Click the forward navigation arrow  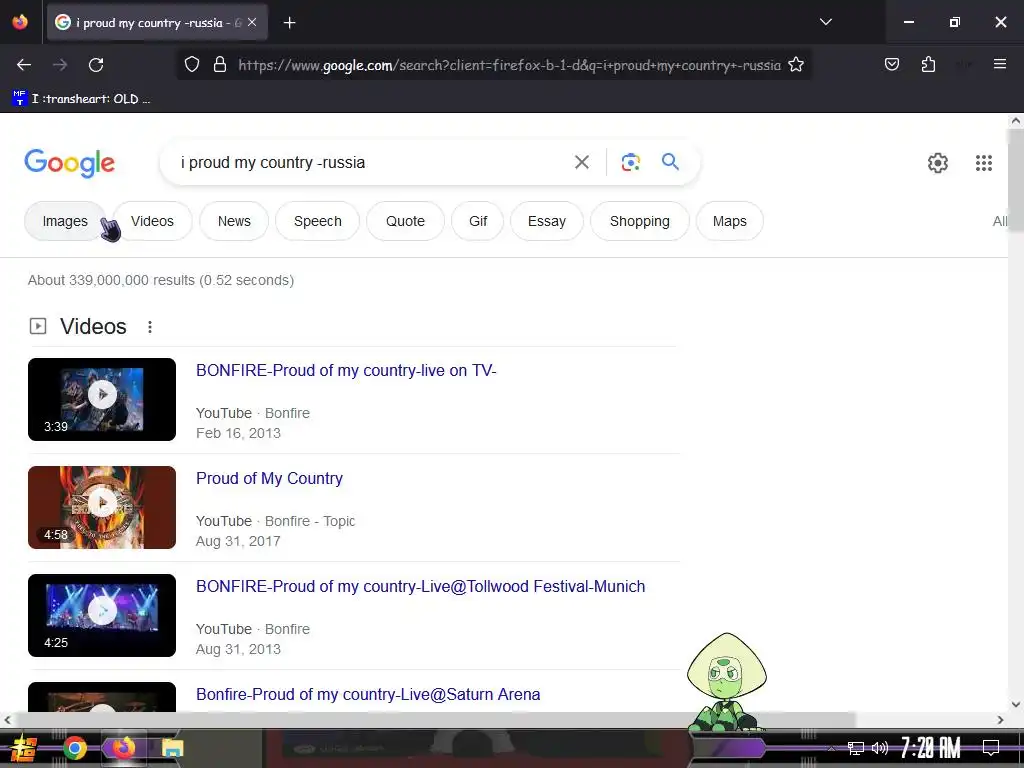60,65
